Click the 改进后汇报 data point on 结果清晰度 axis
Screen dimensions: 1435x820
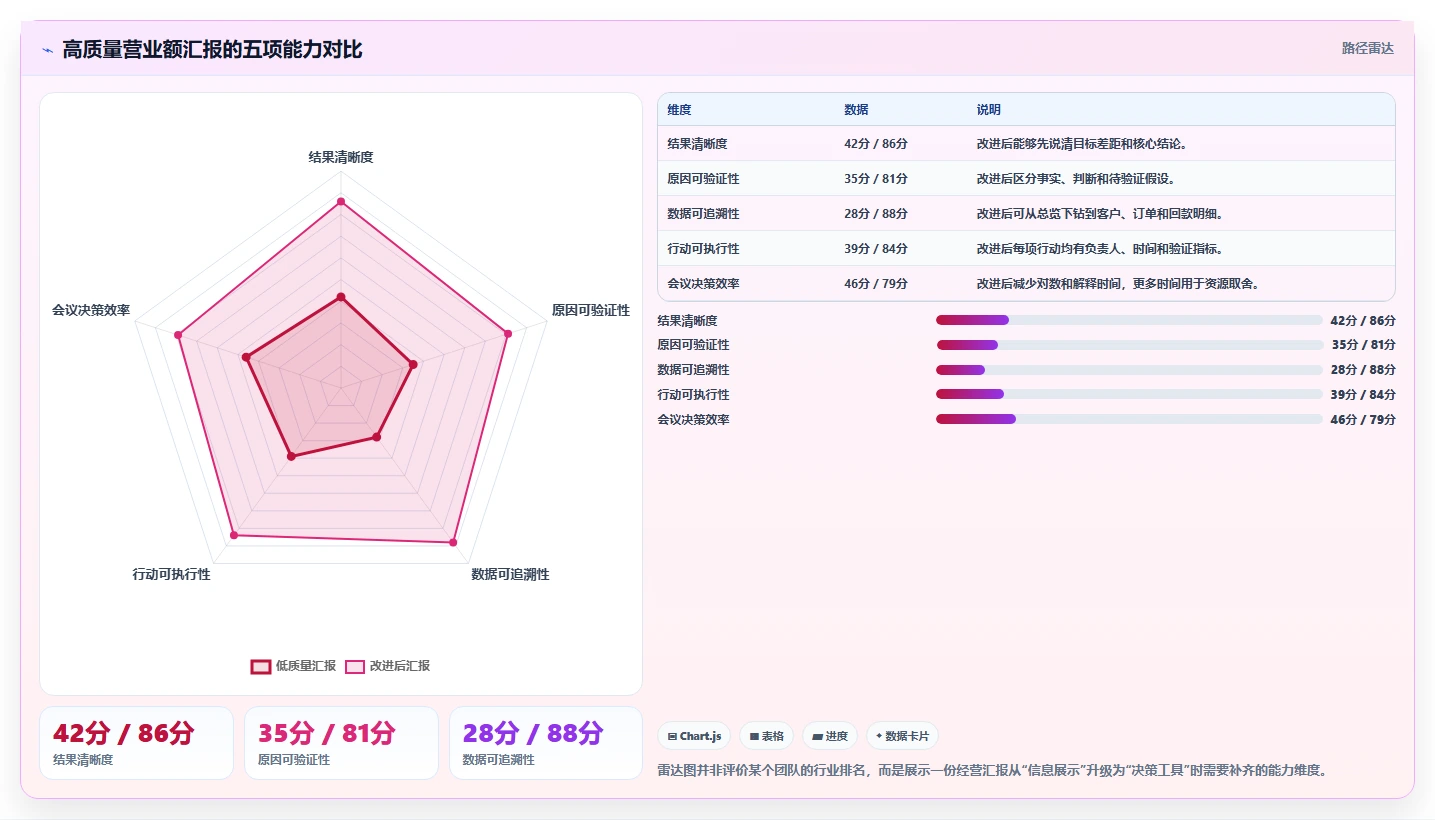click(341, 201)
